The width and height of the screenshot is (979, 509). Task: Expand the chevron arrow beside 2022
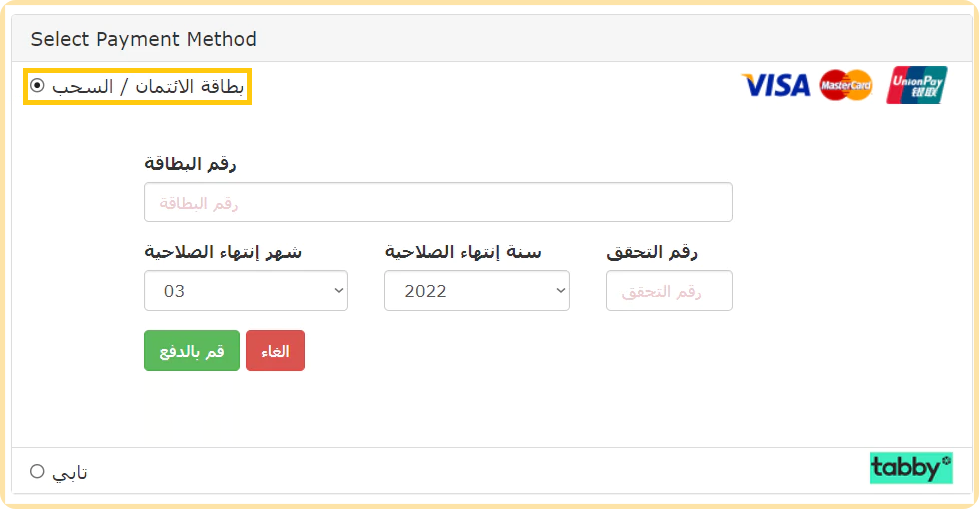click(x=561, y=290)
